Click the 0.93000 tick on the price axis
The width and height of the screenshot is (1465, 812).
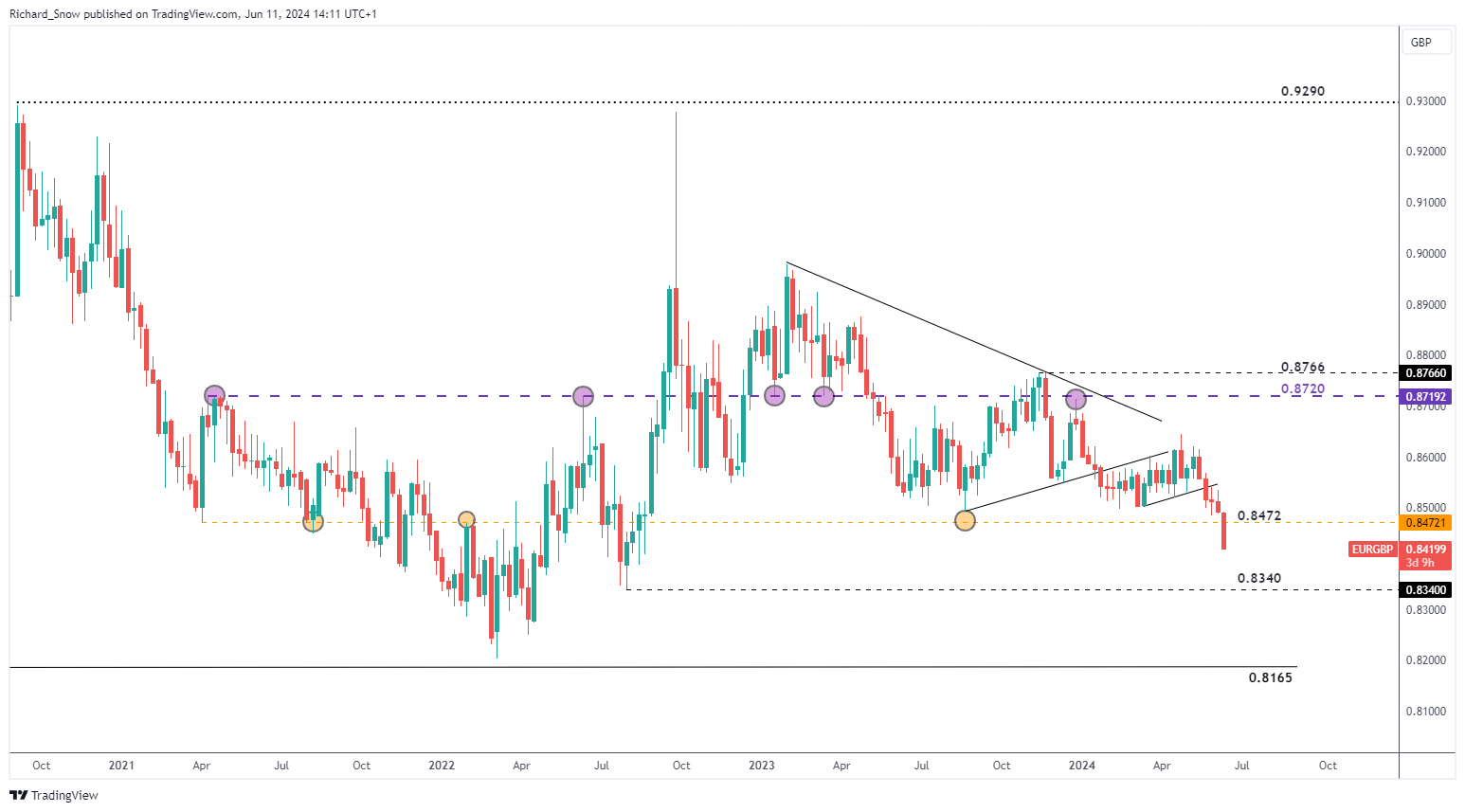pyautogui.click(x=1427, y=101)
